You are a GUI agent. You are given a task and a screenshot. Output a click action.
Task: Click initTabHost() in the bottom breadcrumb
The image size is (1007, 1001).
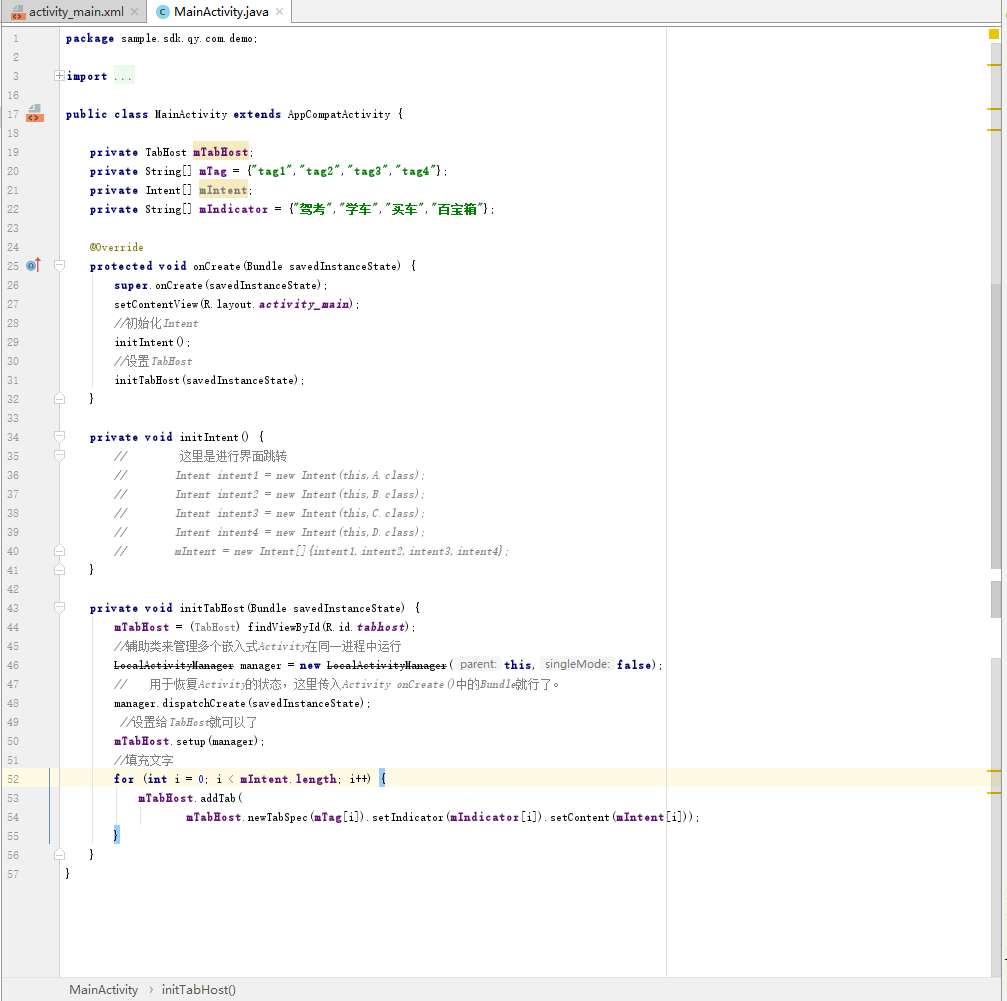coord(198,989)
